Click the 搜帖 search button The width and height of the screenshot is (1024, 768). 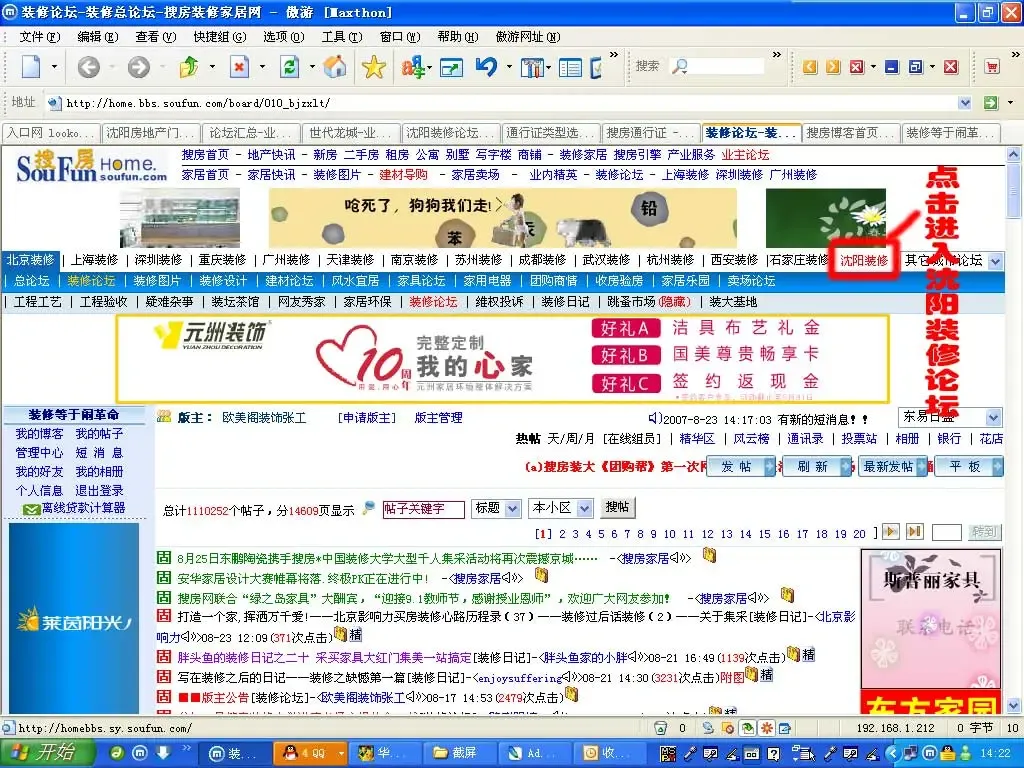617,507
